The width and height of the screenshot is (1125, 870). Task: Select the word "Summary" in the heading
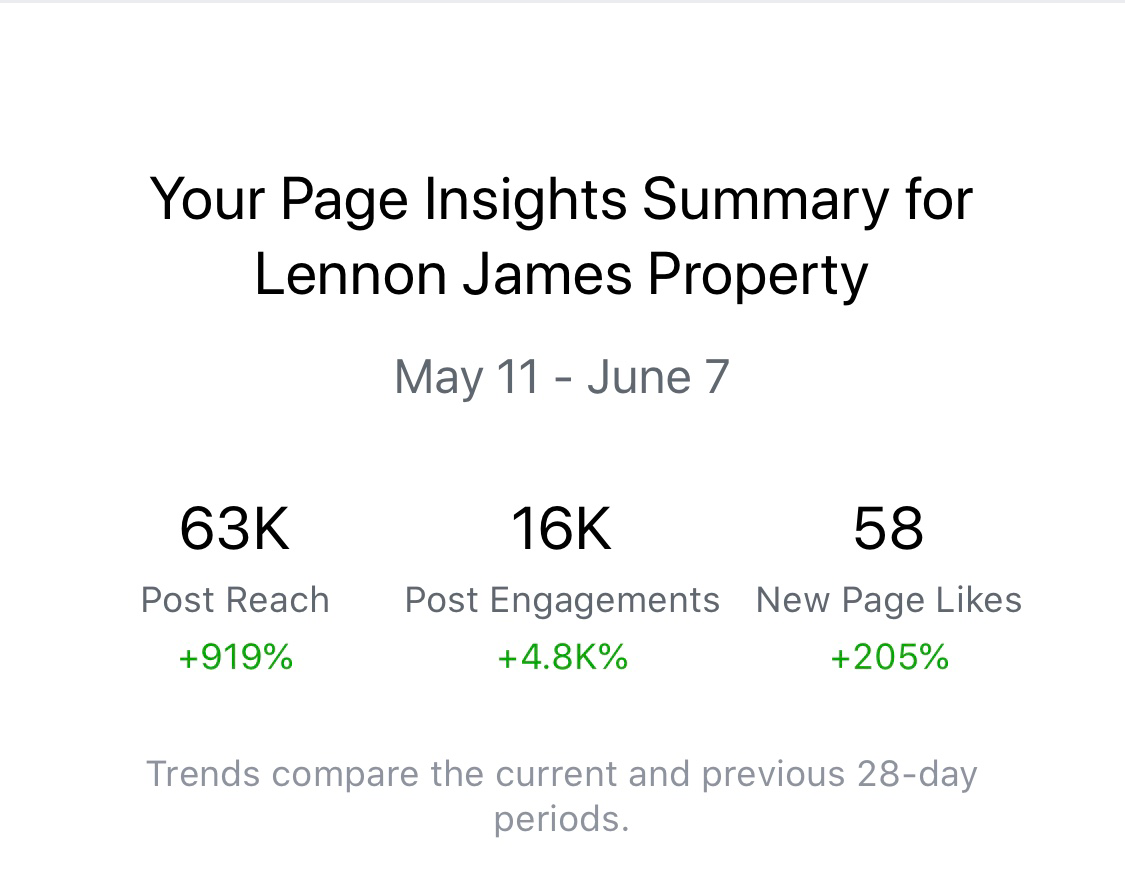(x=764, y=199)
